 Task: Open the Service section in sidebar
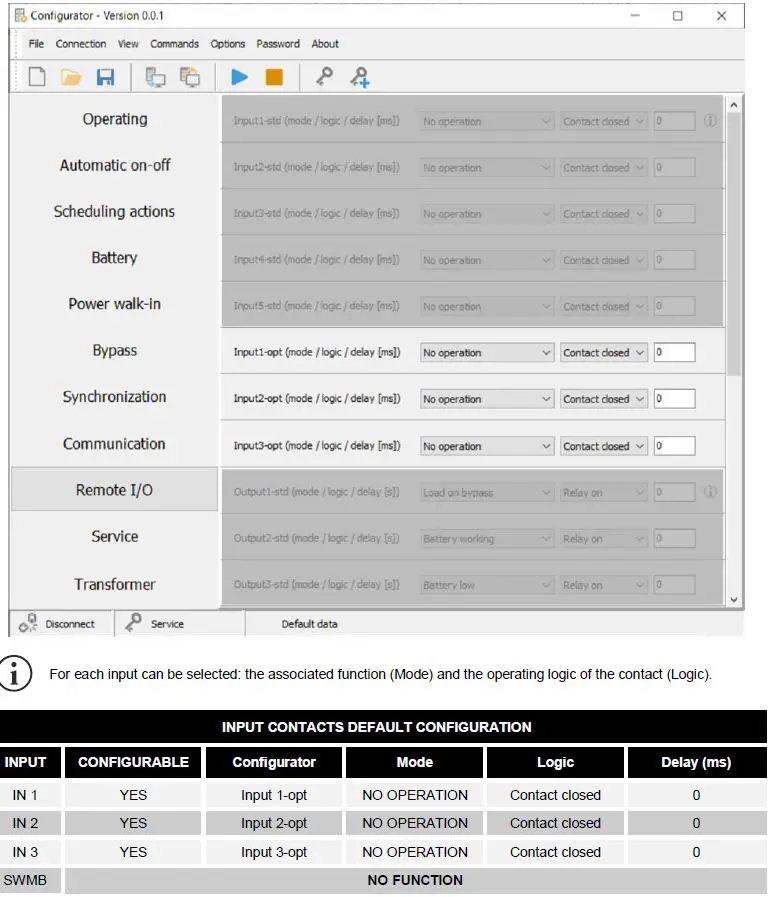(114, 536)
